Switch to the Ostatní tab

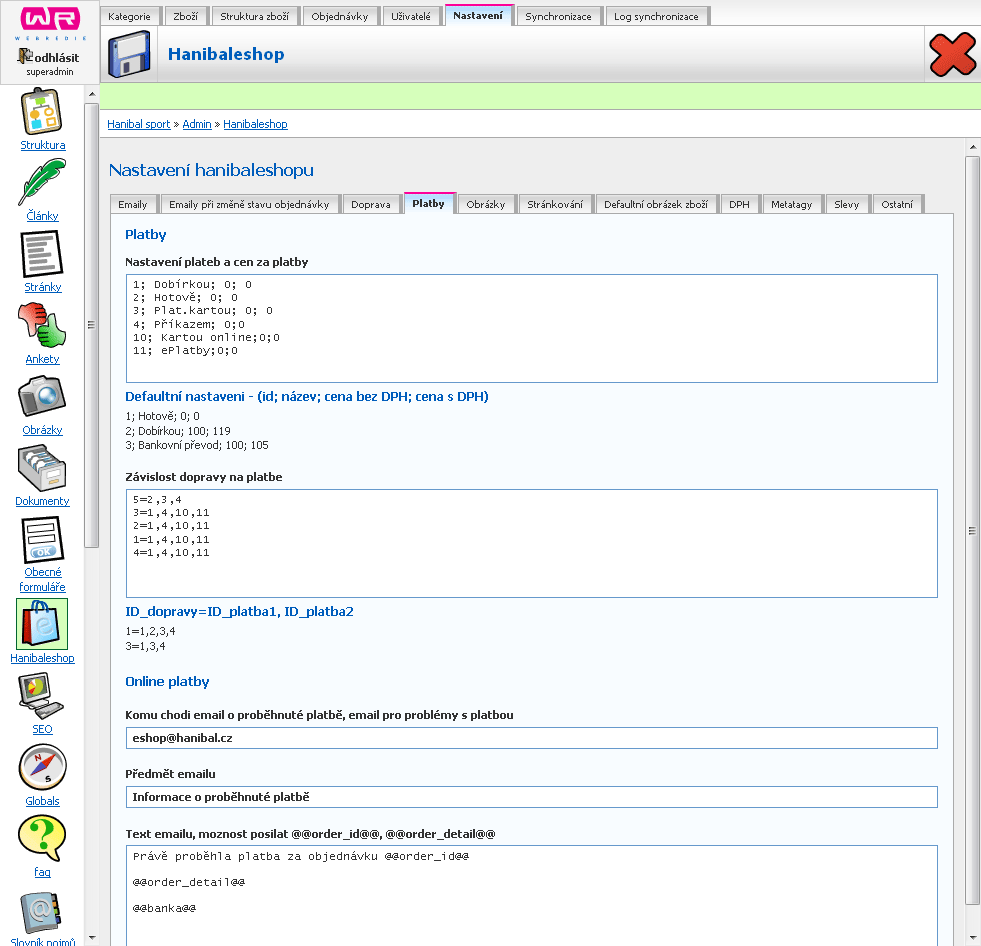[x=897, y=205]
